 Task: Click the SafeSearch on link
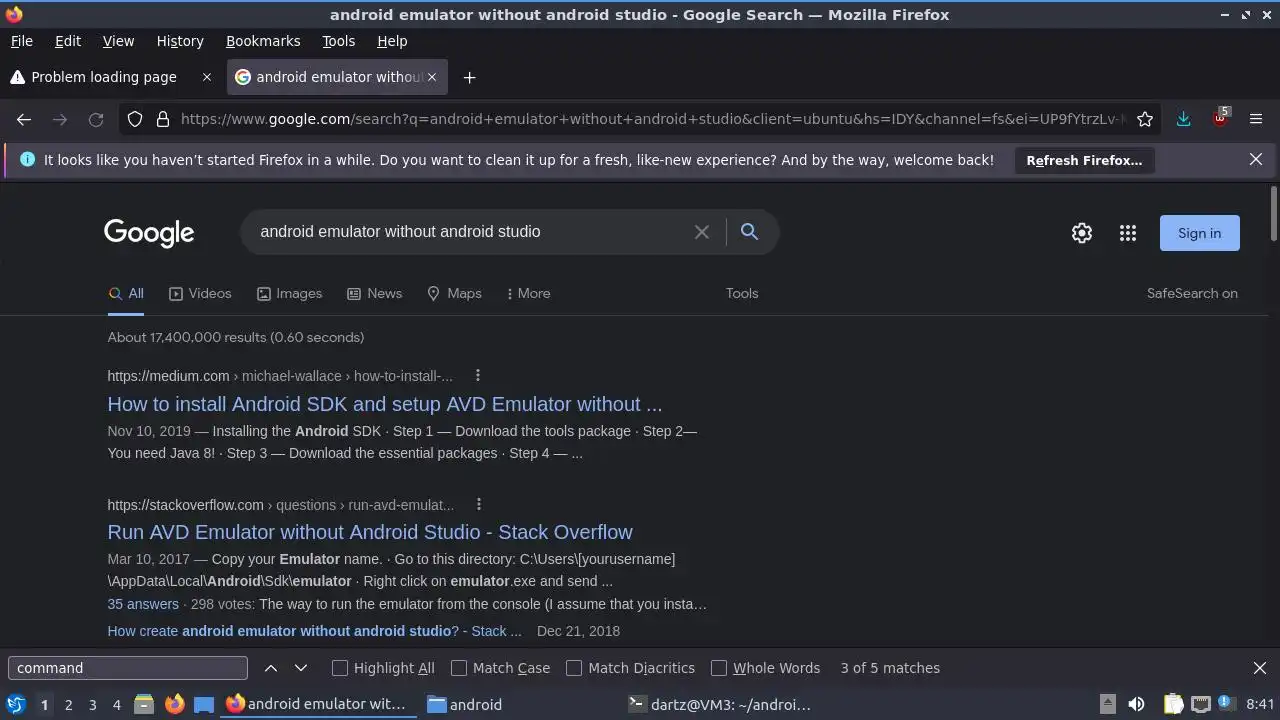coord(1192,293)
